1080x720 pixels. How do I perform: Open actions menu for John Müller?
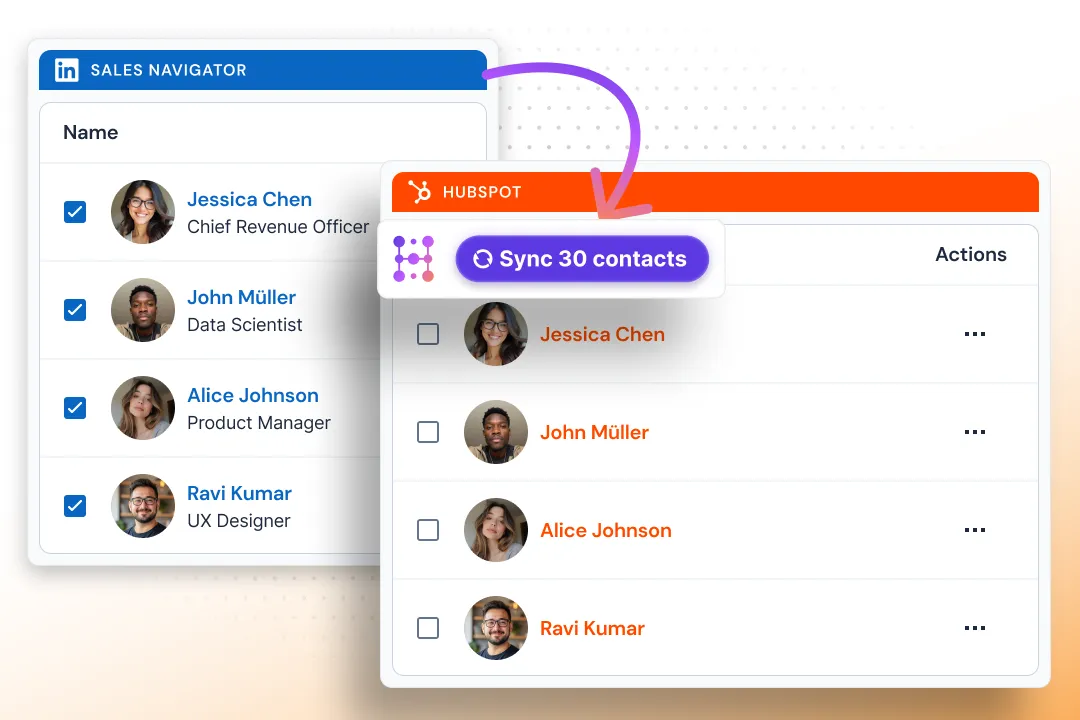click(975, 432)
